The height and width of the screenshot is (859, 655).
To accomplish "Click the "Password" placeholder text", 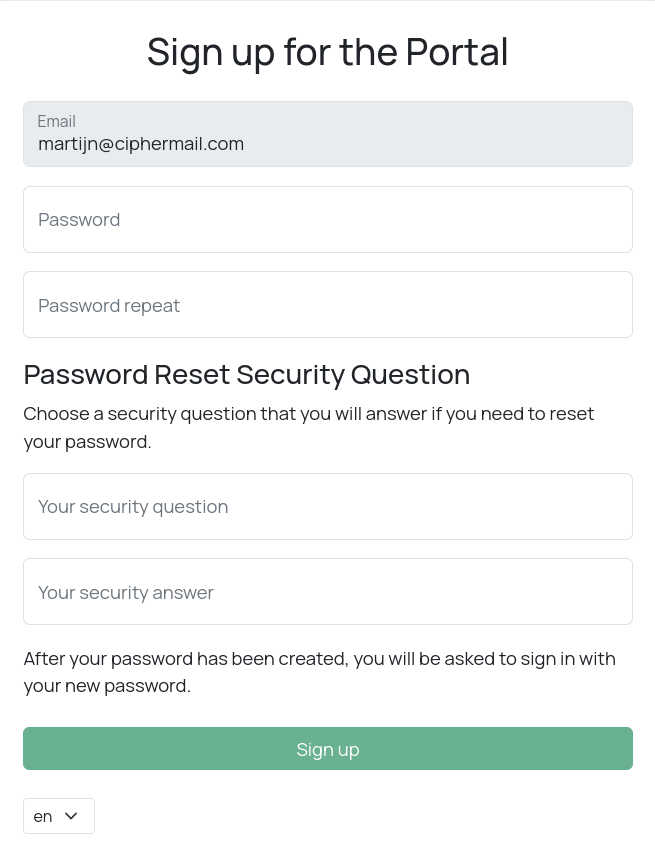I will pos(79,220).
